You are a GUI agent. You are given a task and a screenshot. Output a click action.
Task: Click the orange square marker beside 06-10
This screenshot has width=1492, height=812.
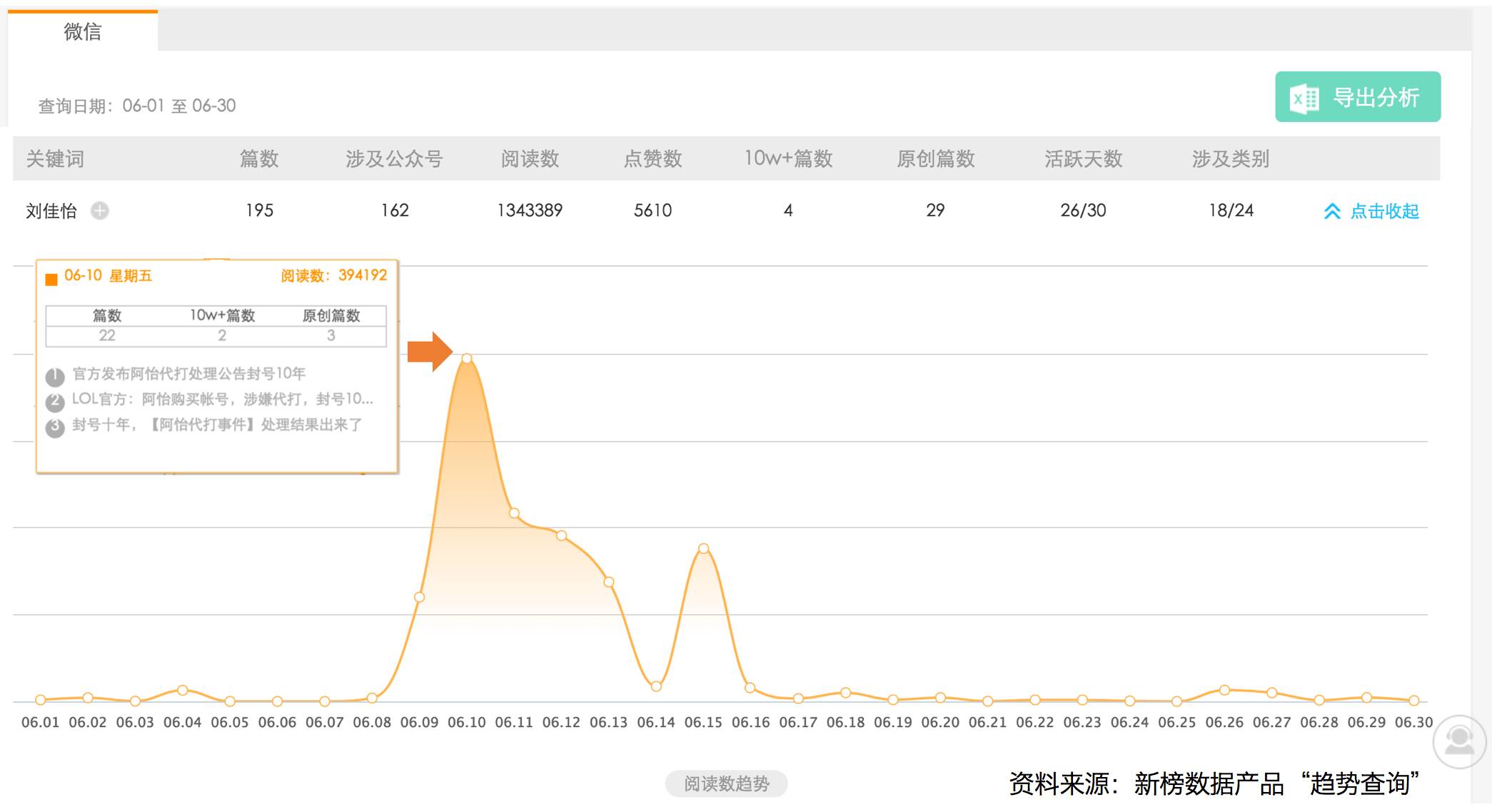pos(51,280)
